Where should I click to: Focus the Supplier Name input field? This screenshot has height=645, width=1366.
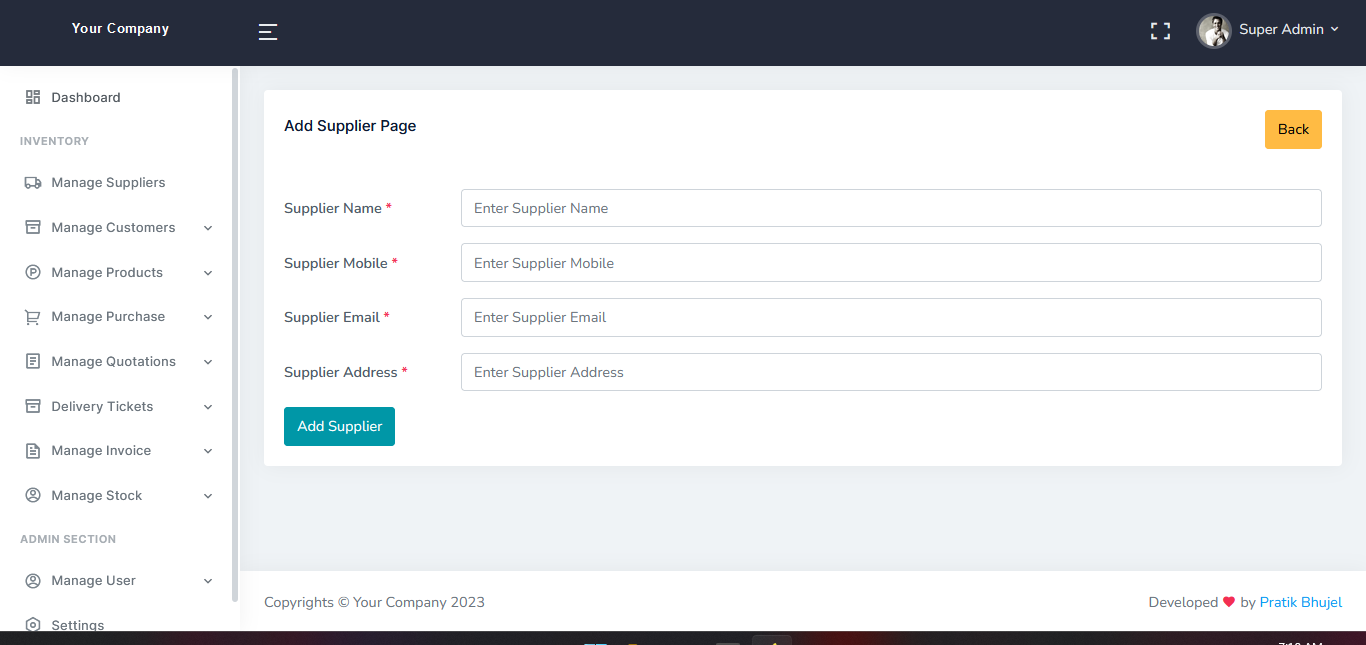pyautogui.click(x=891, y=208)
